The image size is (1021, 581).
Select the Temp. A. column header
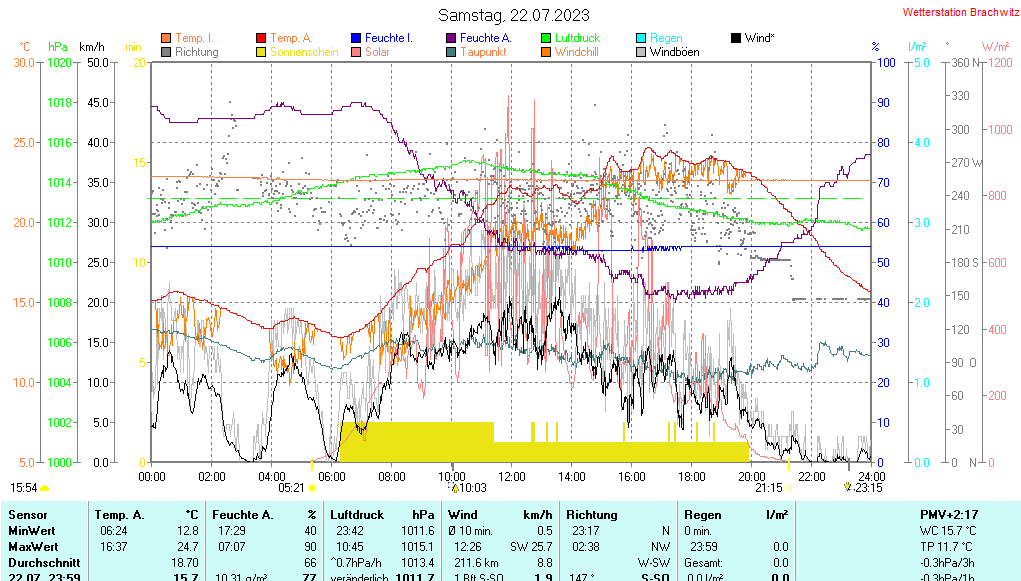click(117, 514)
